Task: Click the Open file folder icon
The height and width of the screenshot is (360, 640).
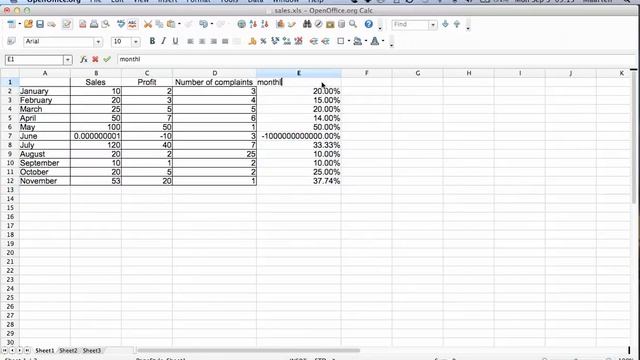Action: point(28,24)
